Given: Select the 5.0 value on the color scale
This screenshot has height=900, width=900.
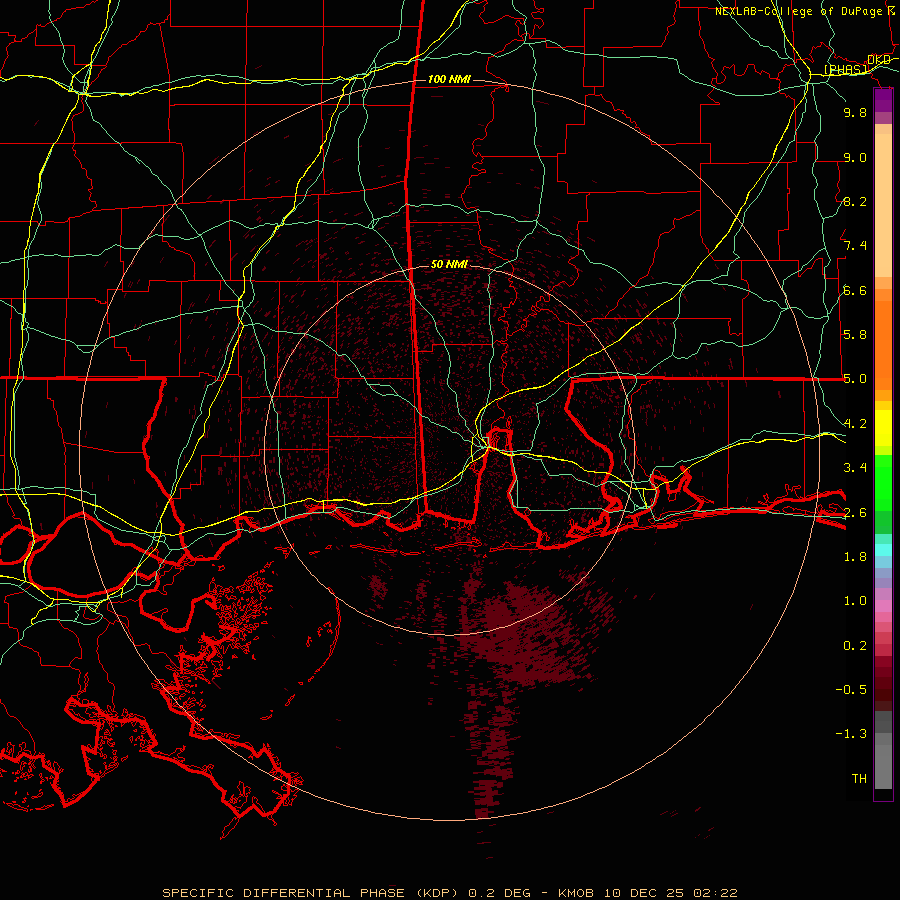Looking at the screenshot, I should click(x=855, y=379).
